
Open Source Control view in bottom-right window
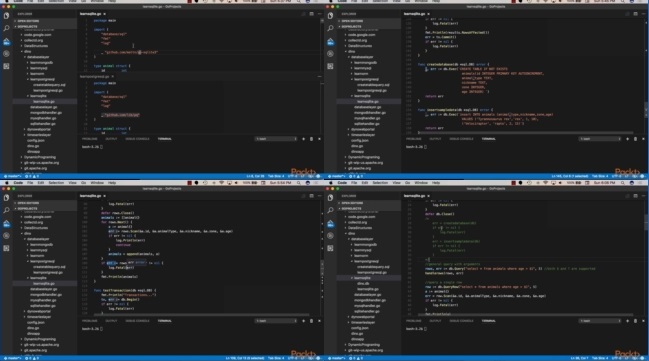(330, 224)
